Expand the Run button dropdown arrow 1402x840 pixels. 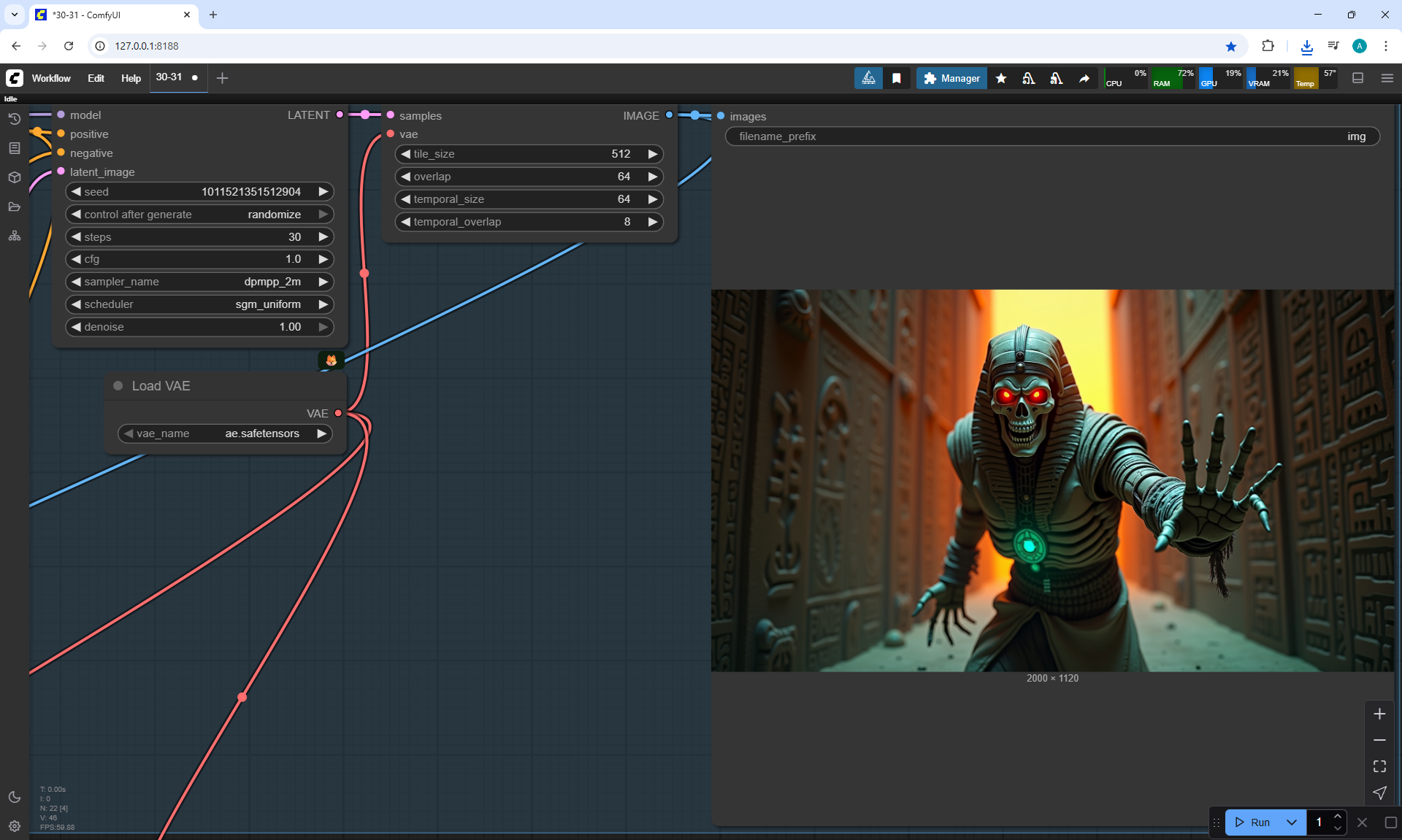point(1292,822)
